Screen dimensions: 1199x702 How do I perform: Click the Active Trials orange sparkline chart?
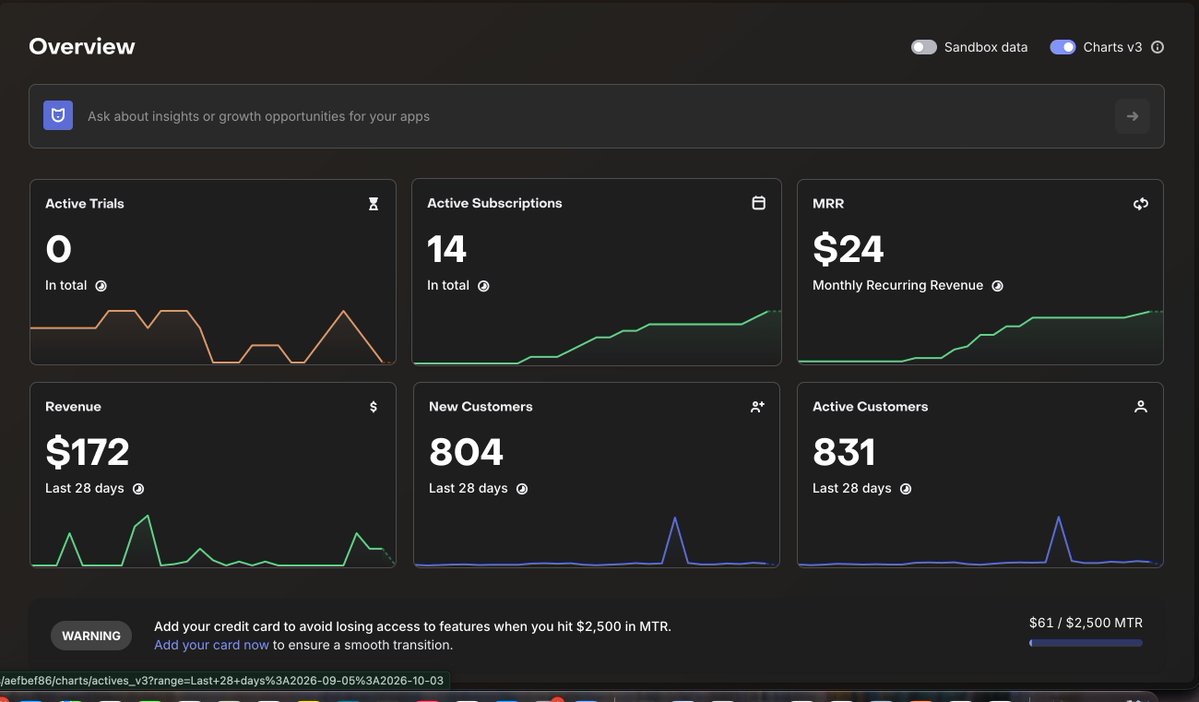(213, 336)
